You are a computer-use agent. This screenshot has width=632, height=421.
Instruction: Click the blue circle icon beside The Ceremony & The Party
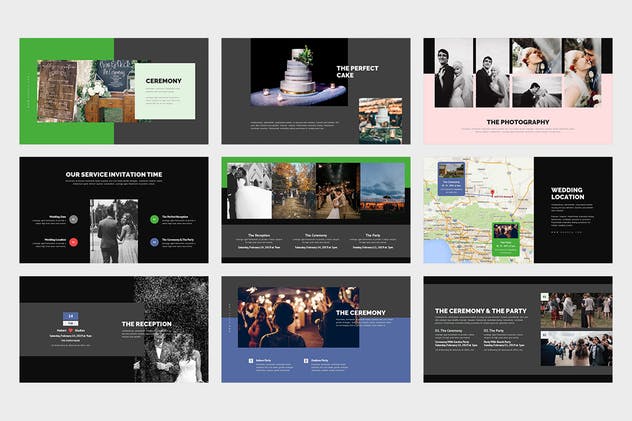coord(154,242)
